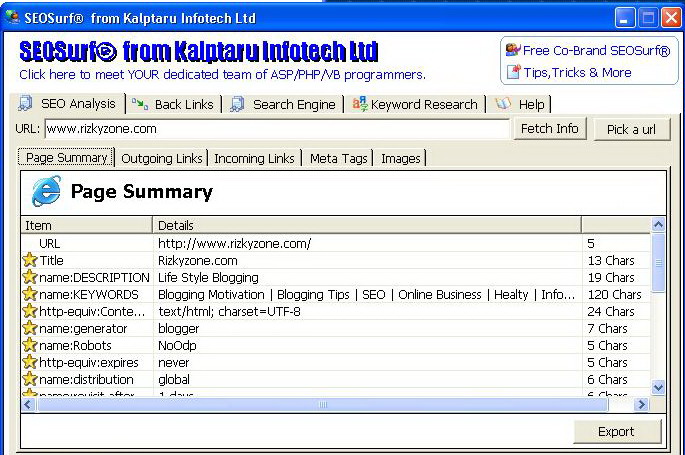View the Images sub-tab
This screenshot has width=685, height=455.
tap(401, 158)
